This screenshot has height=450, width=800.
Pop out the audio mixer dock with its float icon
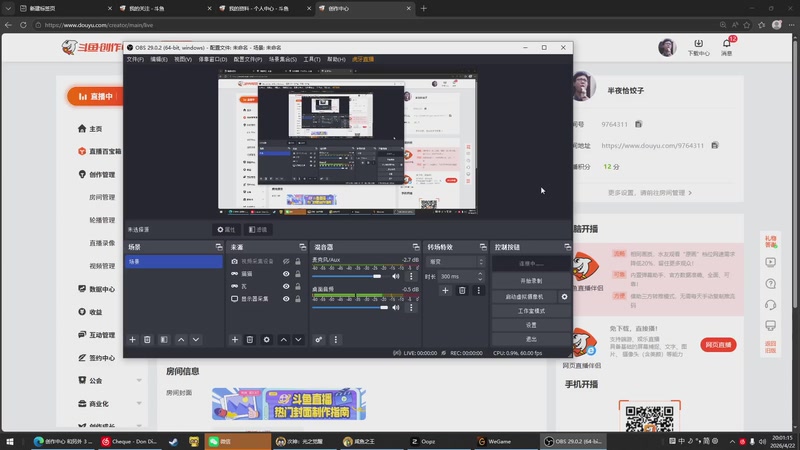416,247
